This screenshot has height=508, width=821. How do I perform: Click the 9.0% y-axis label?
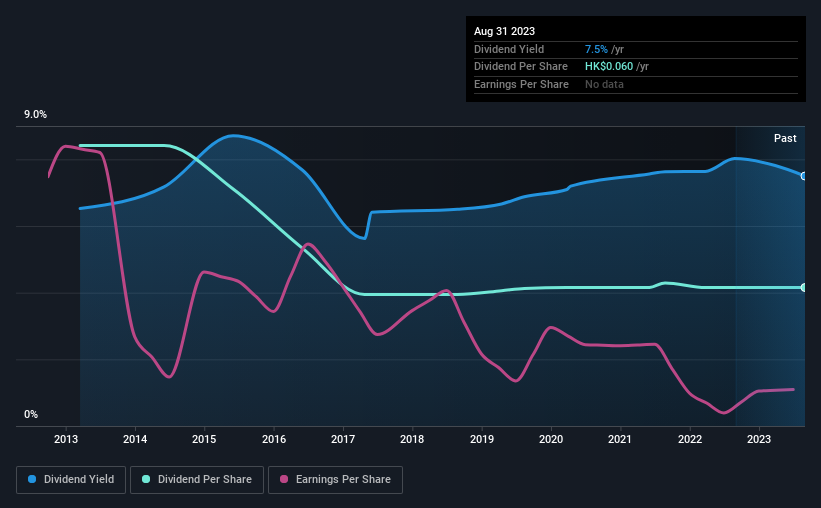35,115
